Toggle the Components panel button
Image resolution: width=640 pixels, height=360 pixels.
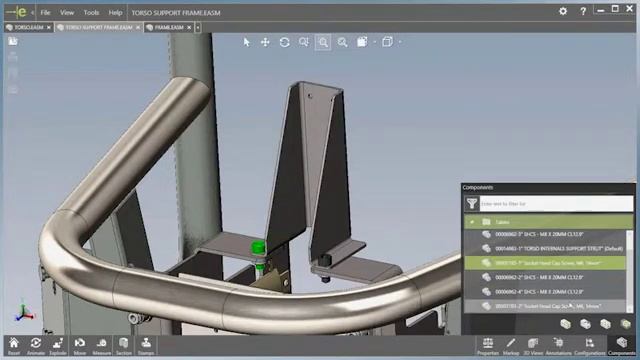[x=622, y=346]
